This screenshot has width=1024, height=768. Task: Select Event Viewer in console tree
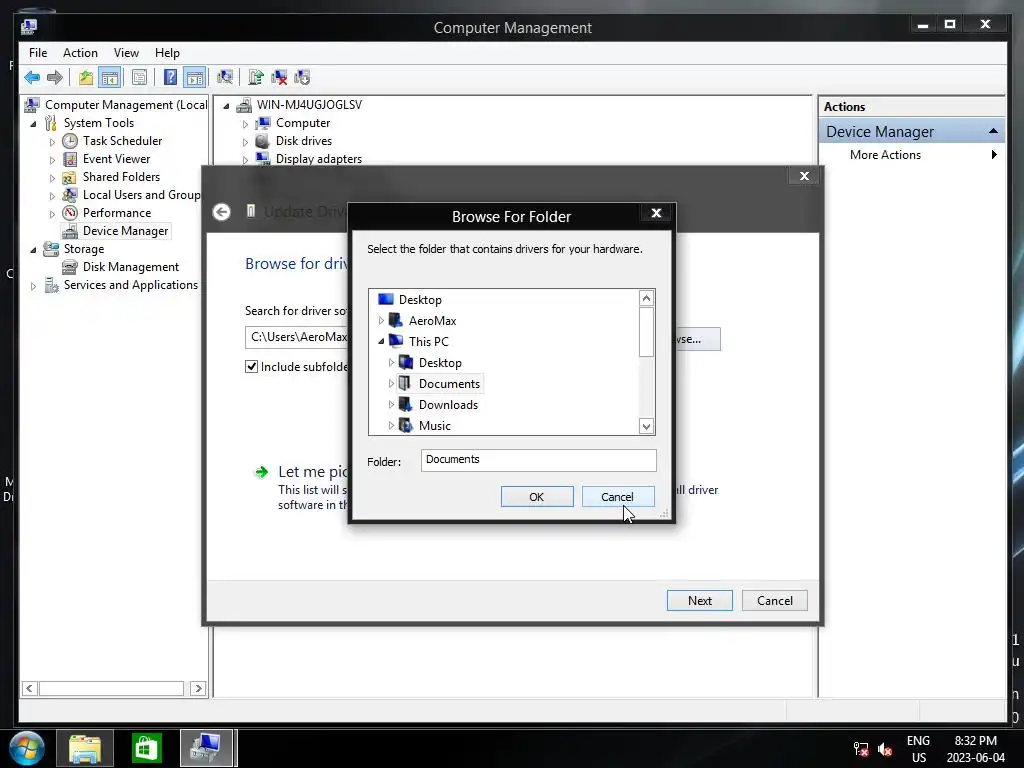116,159
